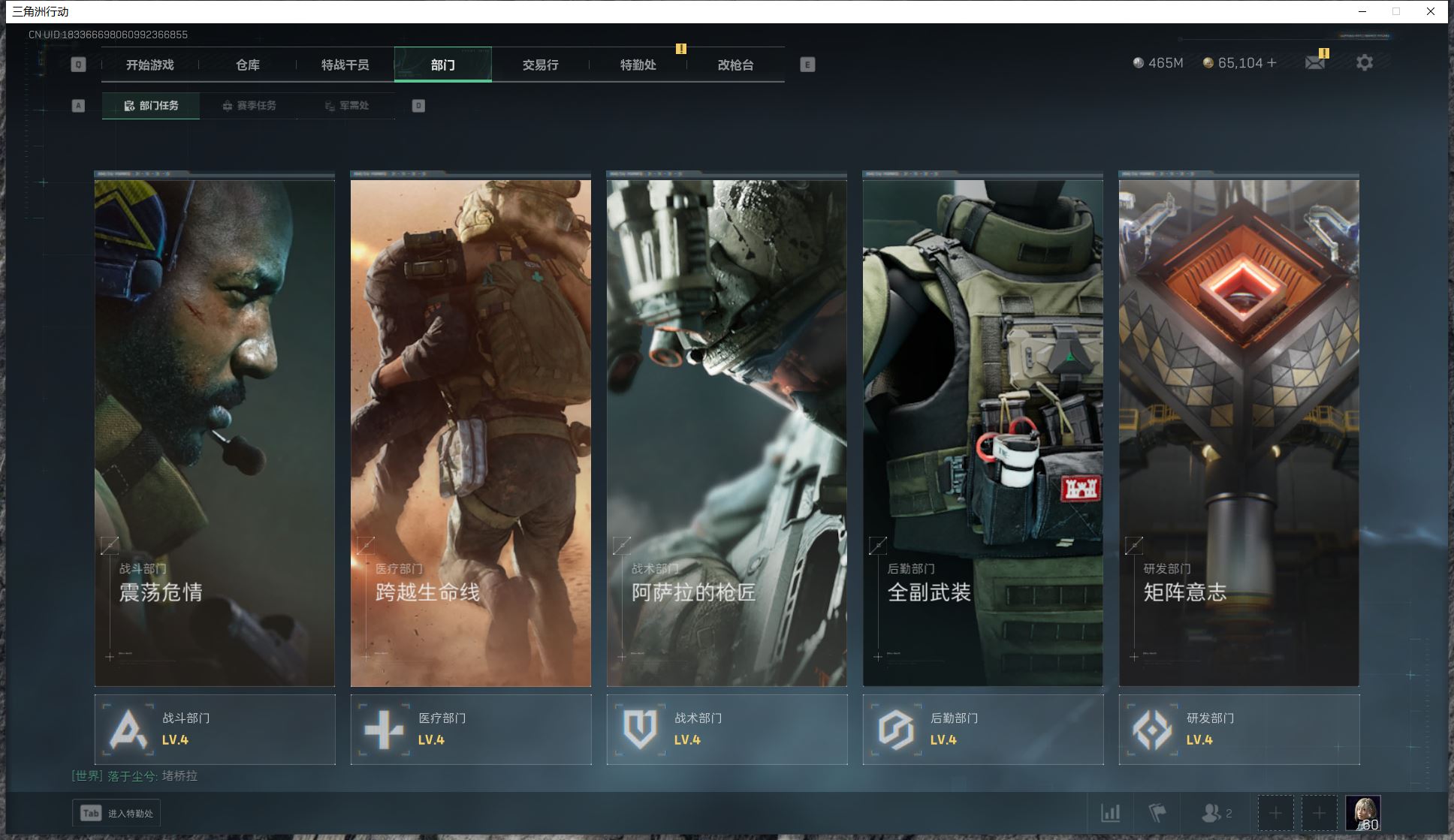Select the 军需处 sub-tab
The width and height of the screenshot is (1454, 840).
tap(346, 106)
